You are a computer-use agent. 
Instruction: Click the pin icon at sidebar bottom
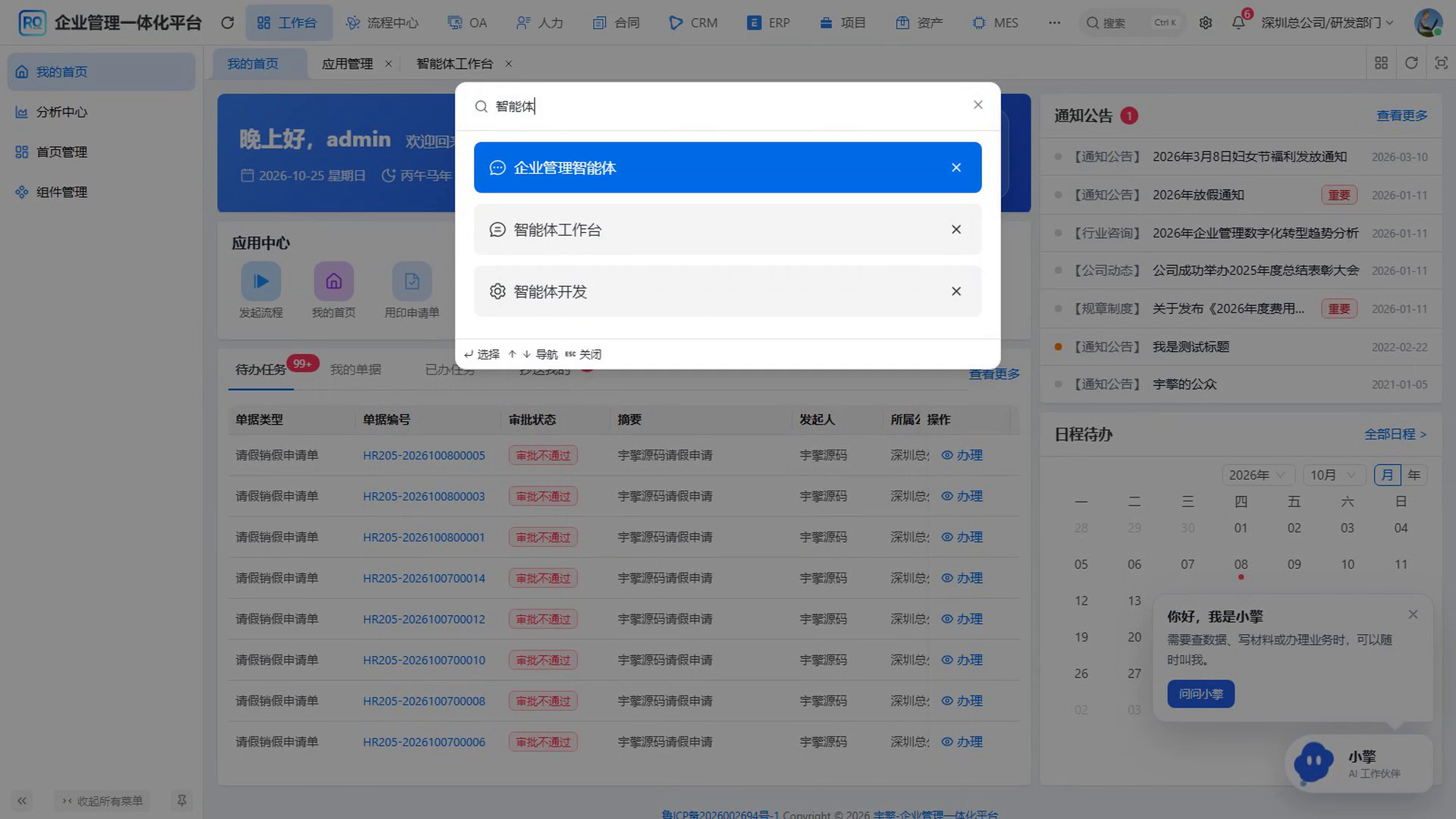[x=182, y=800]
